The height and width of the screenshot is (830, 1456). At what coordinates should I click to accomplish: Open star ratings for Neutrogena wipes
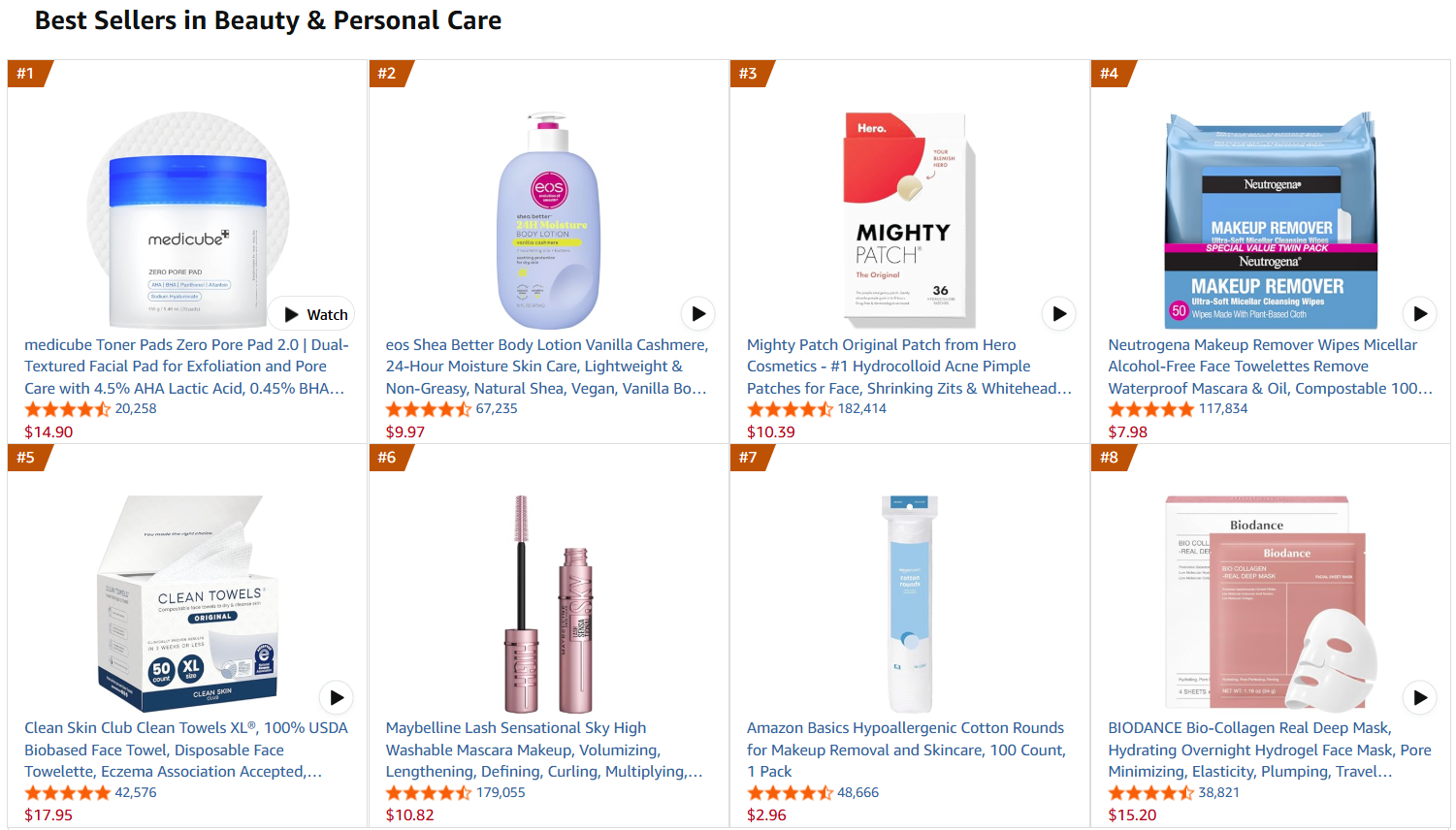[x=1150, y=409]
